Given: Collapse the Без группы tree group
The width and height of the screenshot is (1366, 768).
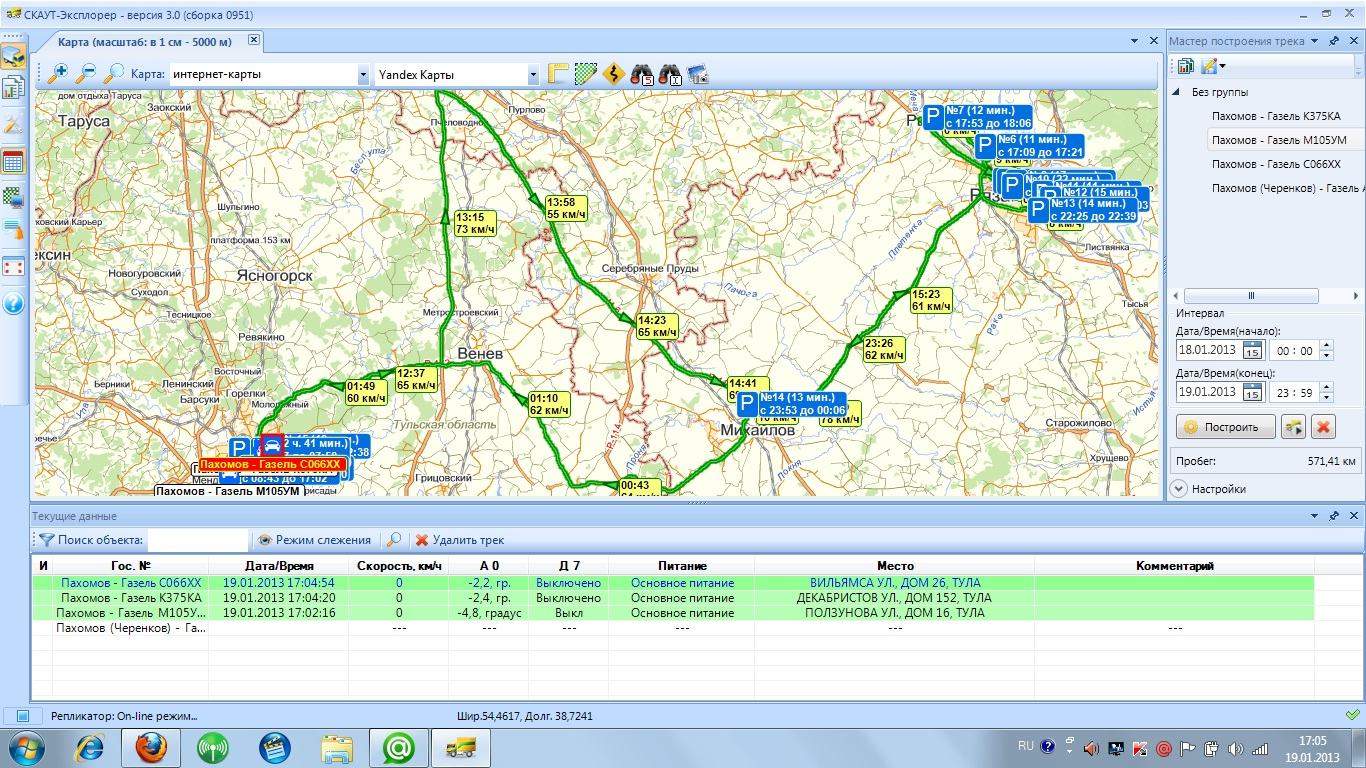Looking at the screenshot, I should [x=1177, y=92].
